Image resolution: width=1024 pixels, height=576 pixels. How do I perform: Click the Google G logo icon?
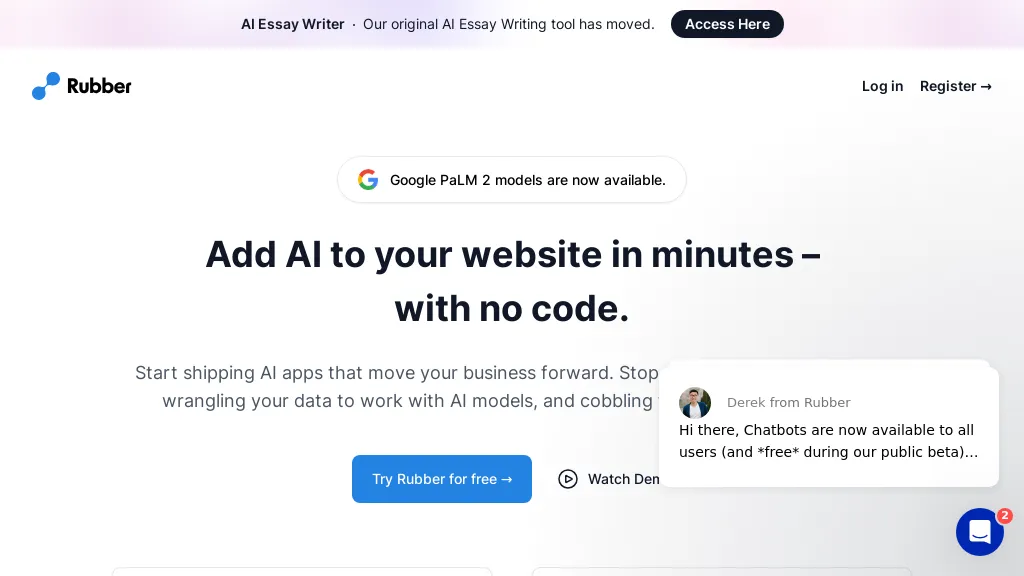(x=368, y=180)
